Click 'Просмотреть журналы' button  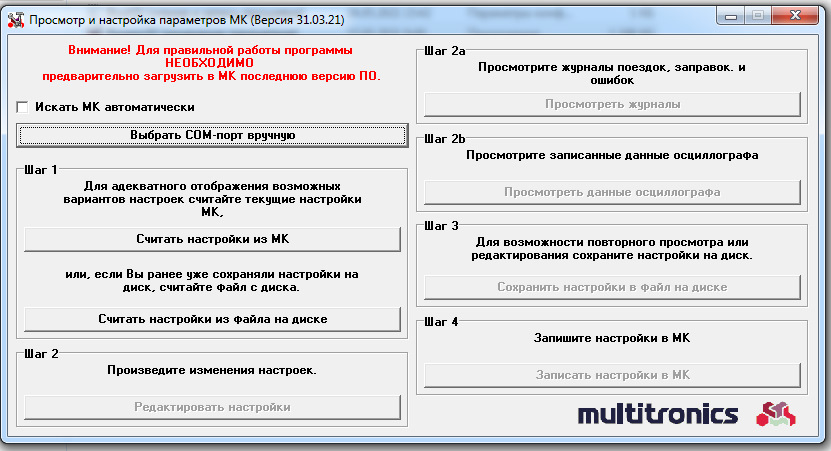pos(612,104)
